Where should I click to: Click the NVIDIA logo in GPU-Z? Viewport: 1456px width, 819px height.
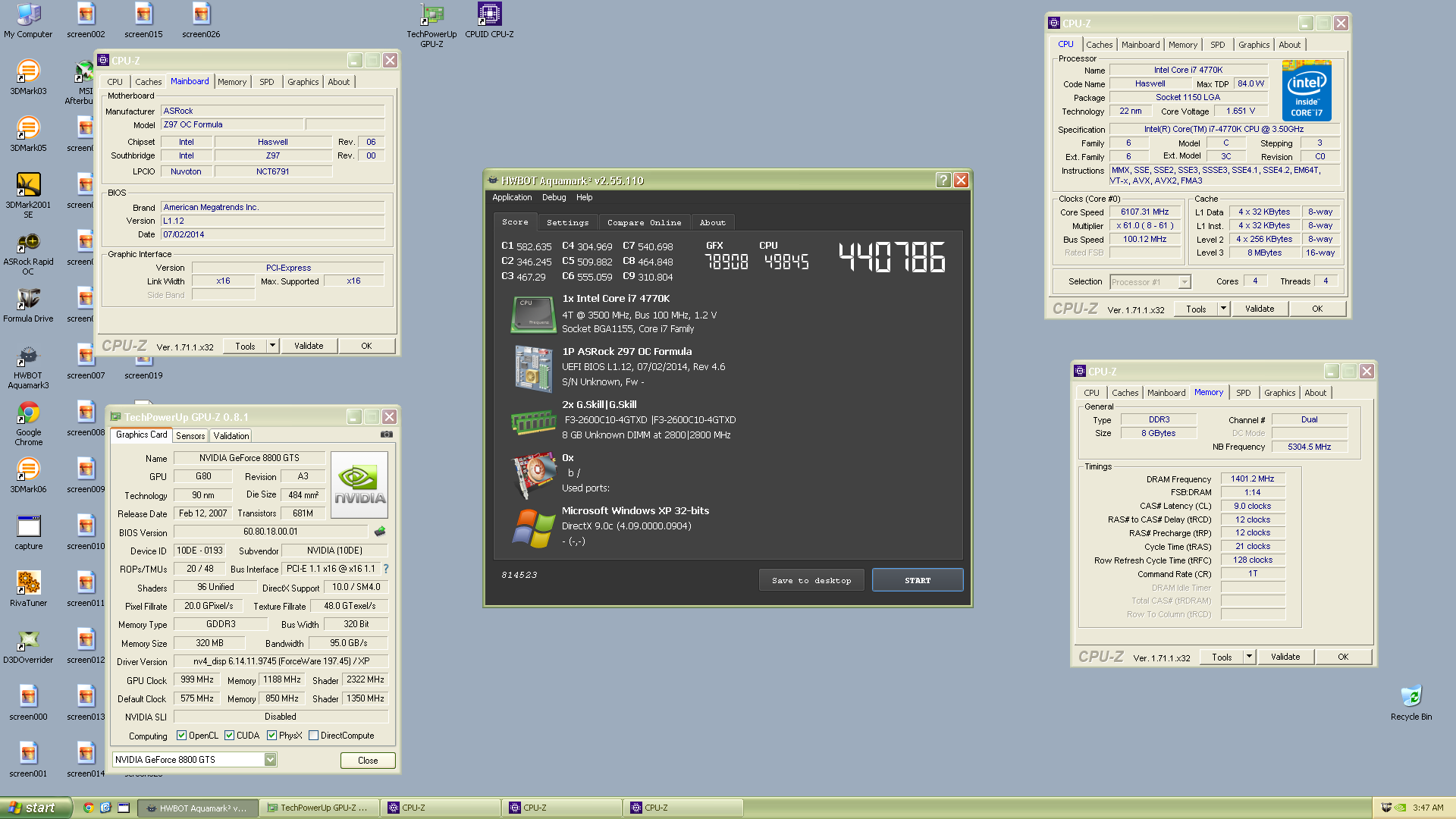click(x=359, y=485)
